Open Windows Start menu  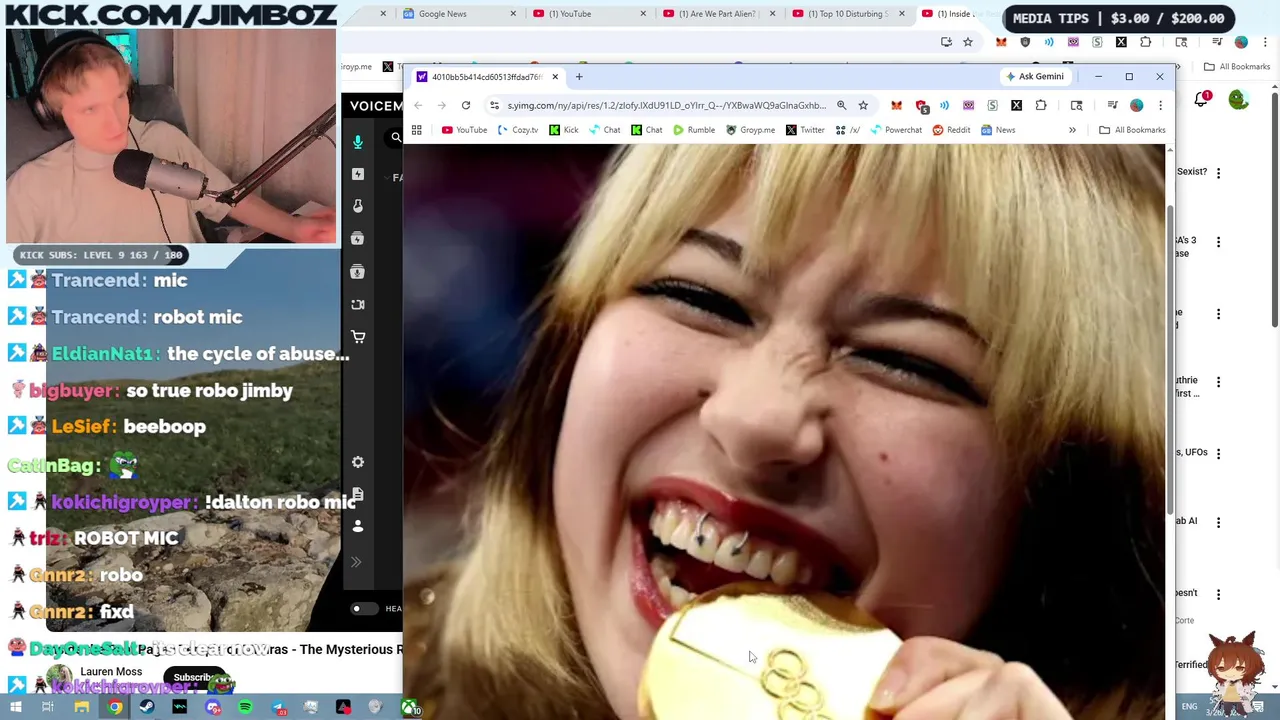[x=16, y=707]
